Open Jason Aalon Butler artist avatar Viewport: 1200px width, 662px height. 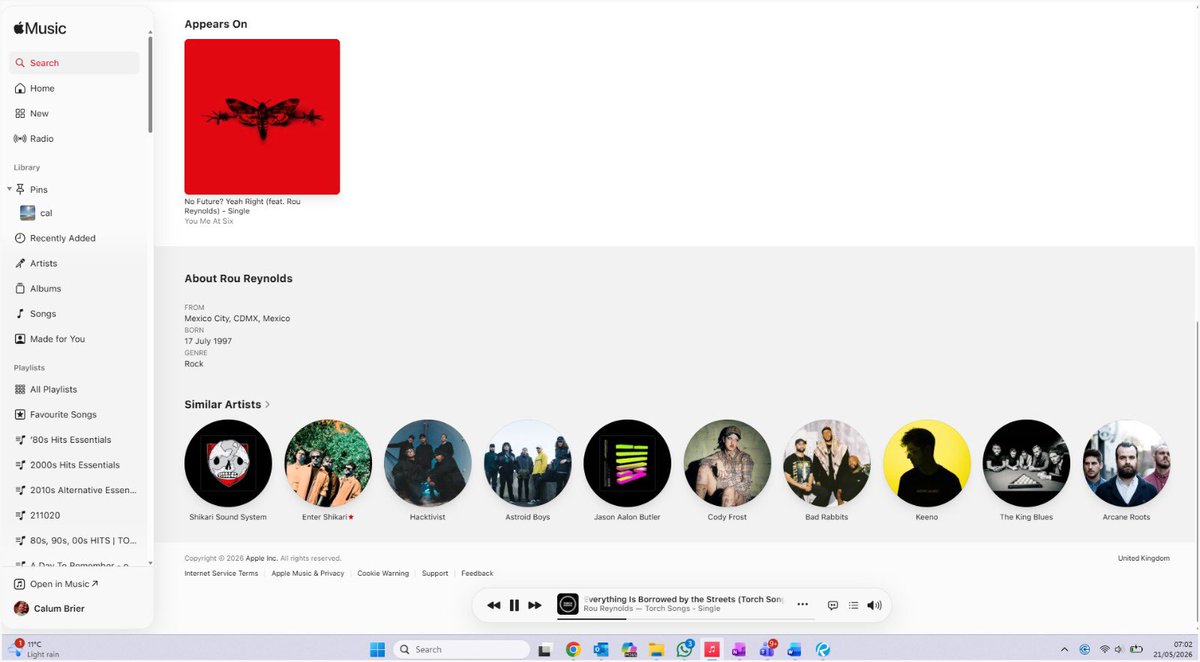627,463
